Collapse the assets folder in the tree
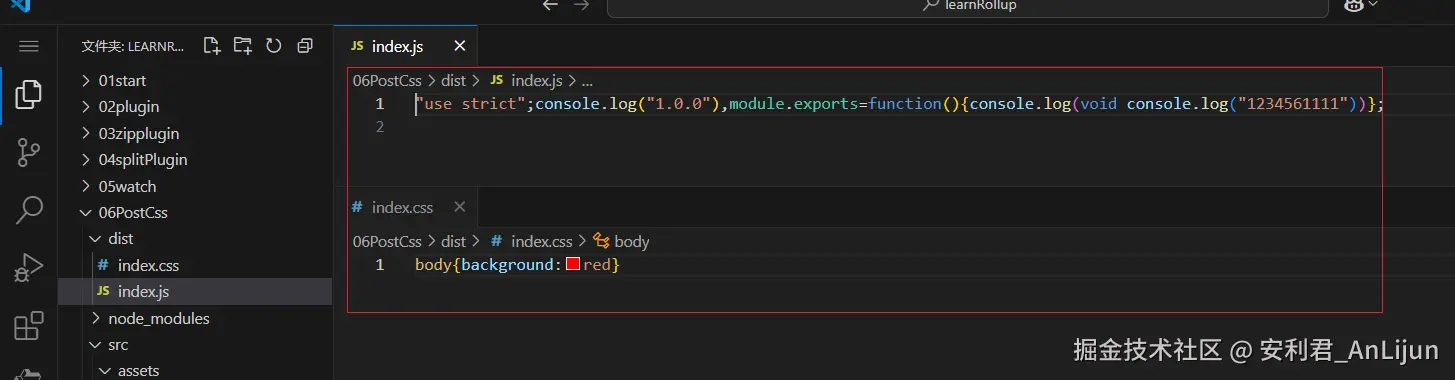Viewport: 1455px width, 380px height. point(138,371)
